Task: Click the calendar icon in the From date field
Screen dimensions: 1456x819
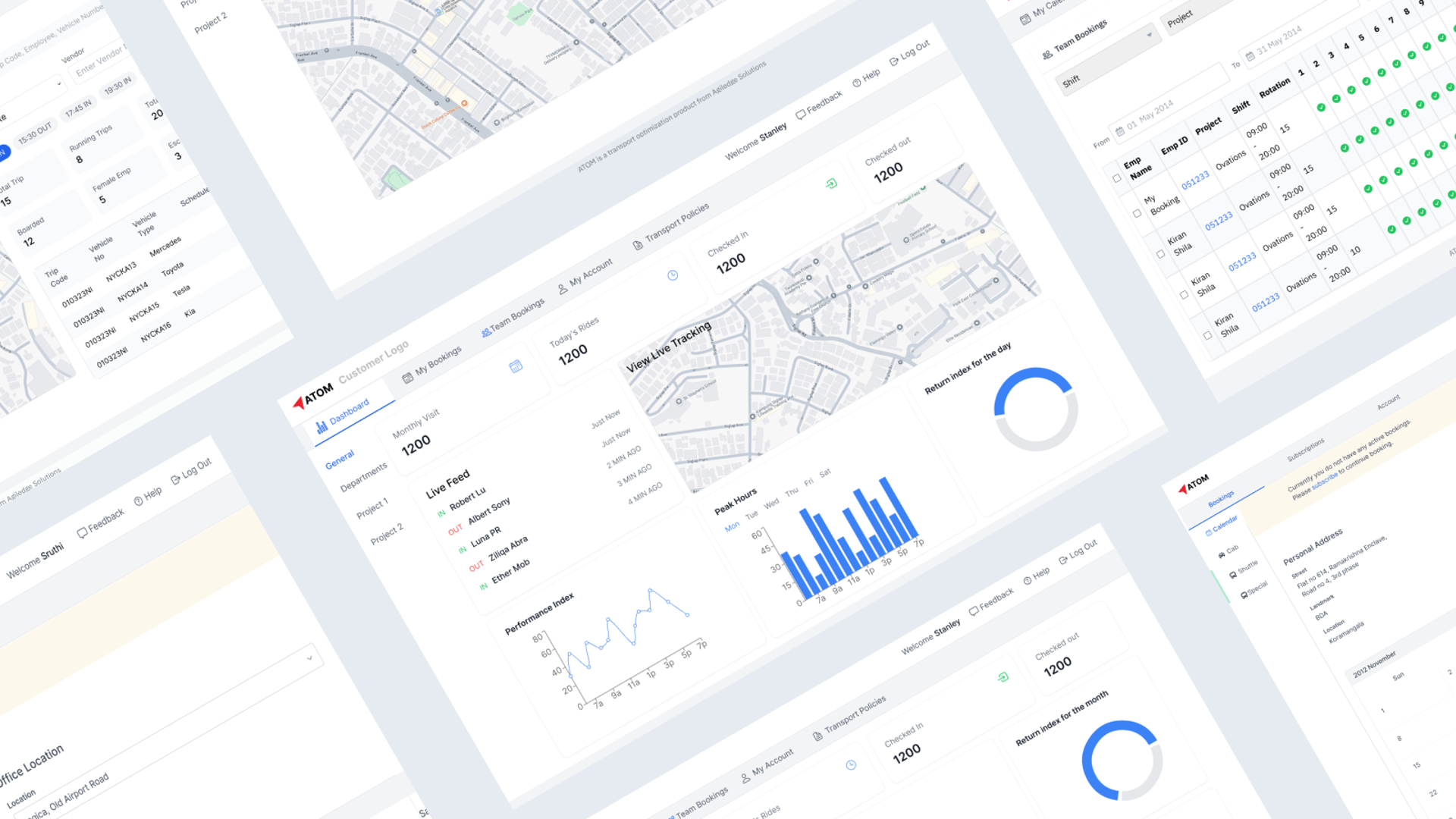Action: (x=1119, y=130)
